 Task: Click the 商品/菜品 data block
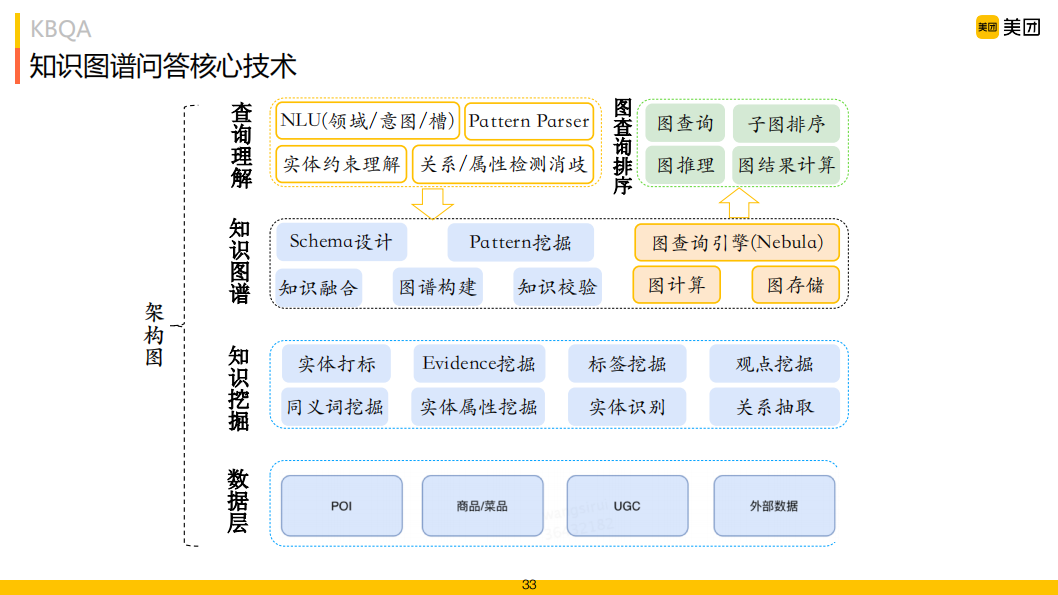pos(482,506)
